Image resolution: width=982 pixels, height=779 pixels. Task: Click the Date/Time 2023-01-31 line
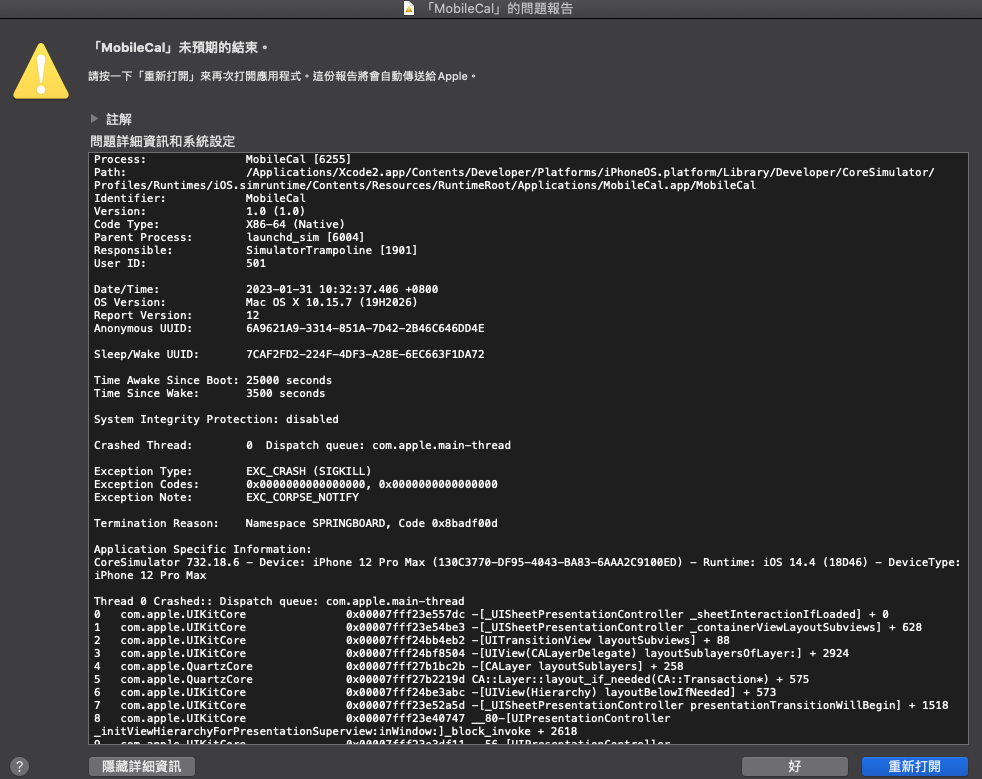coord(266,289)
